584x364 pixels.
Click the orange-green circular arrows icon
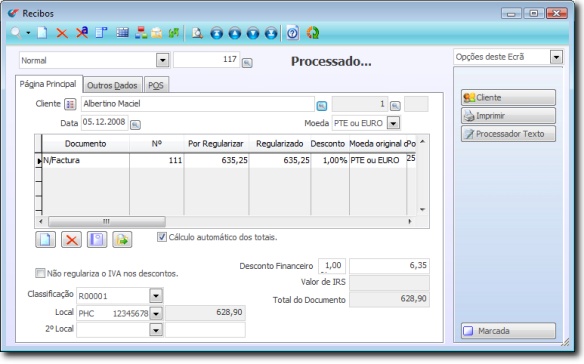point(313,33)
